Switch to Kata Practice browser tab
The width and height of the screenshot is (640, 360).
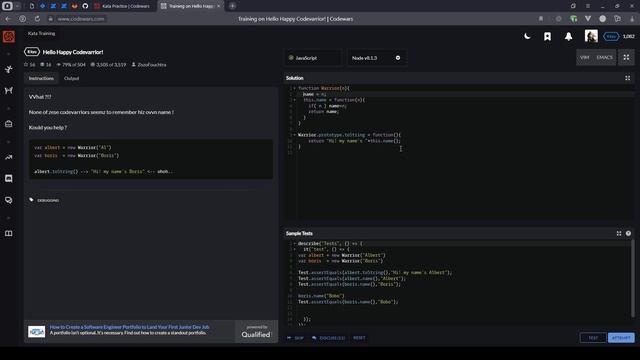coord(124,6)
